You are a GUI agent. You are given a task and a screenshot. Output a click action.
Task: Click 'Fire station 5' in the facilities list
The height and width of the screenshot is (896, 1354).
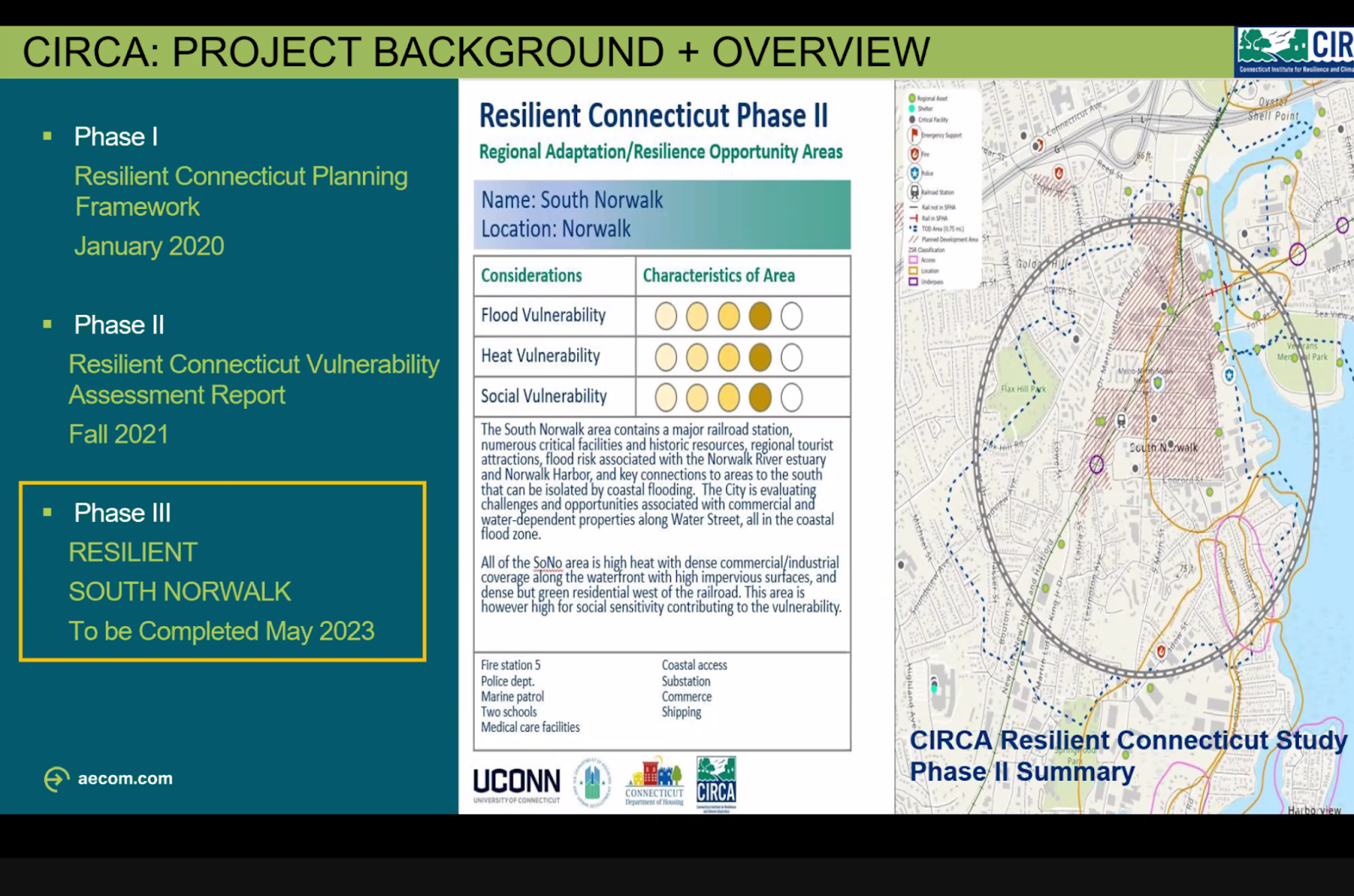(510, 665)
